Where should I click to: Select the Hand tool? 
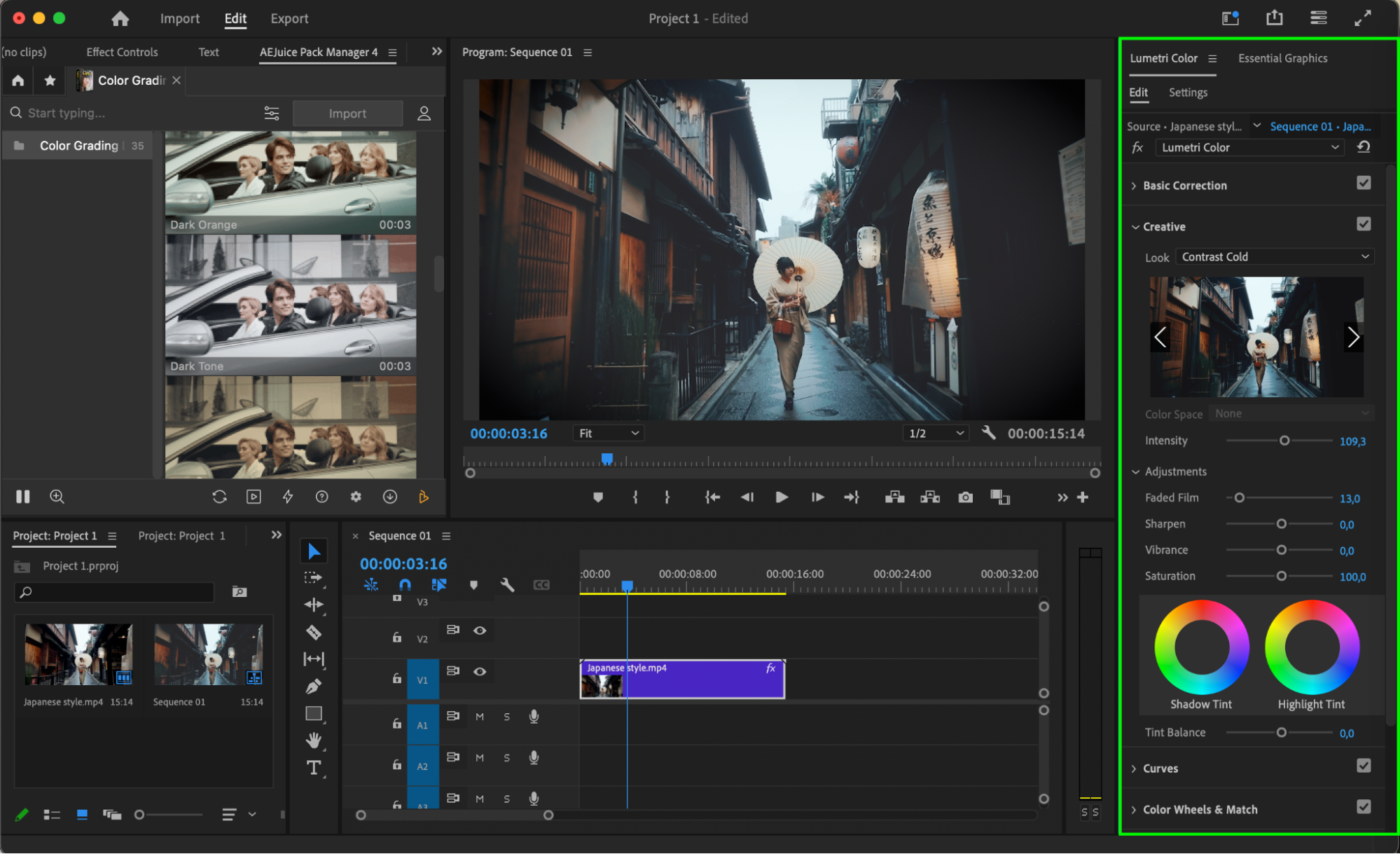tap(314, 741)
